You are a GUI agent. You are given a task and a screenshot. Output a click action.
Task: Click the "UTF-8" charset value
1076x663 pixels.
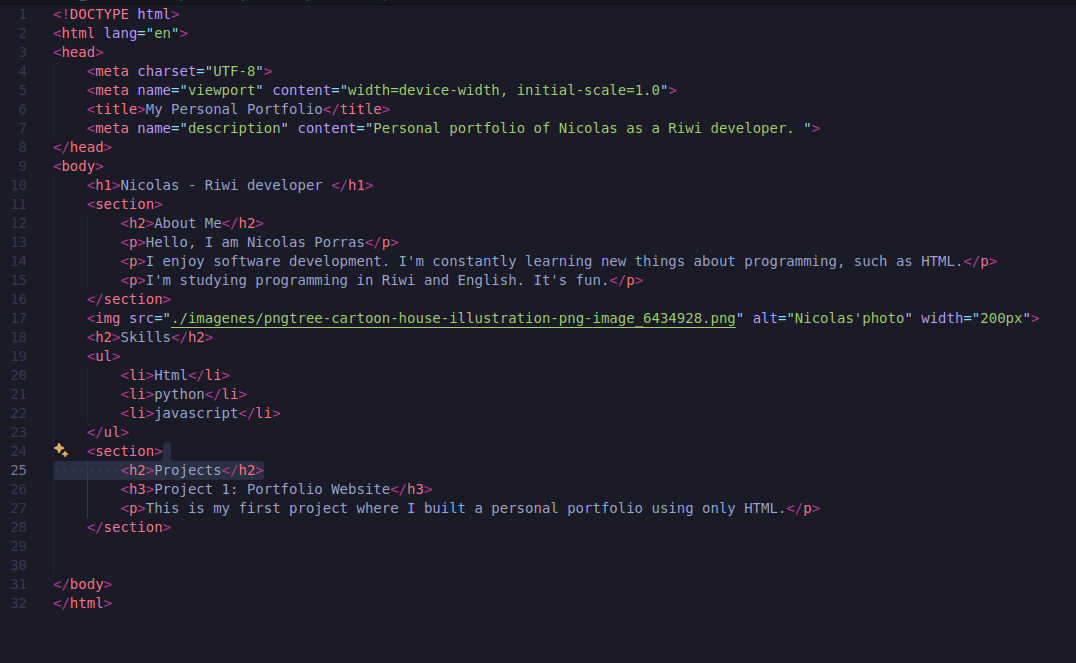[234, 71]
